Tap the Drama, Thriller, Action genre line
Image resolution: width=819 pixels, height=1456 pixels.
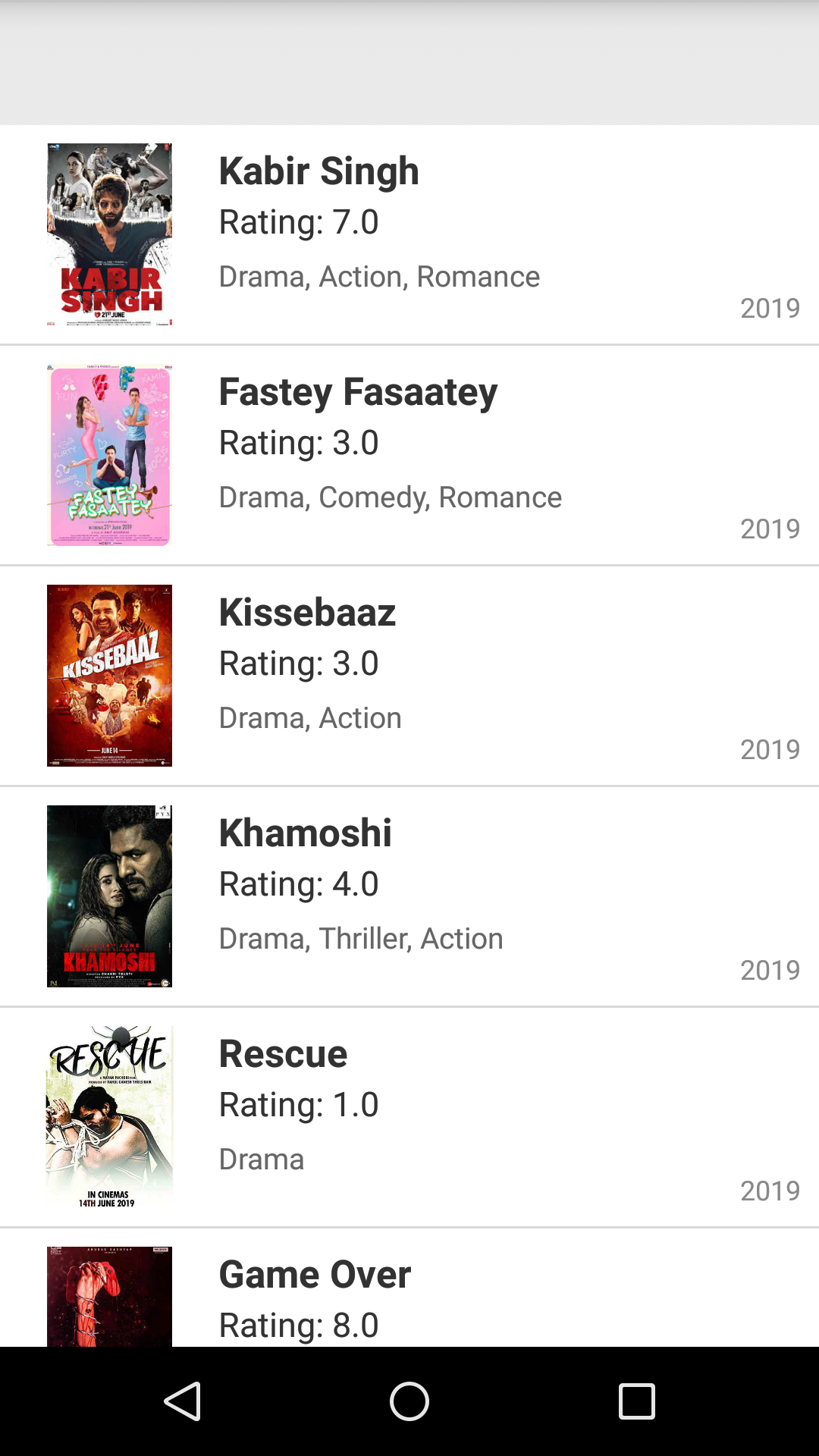[x=361, y=939]
